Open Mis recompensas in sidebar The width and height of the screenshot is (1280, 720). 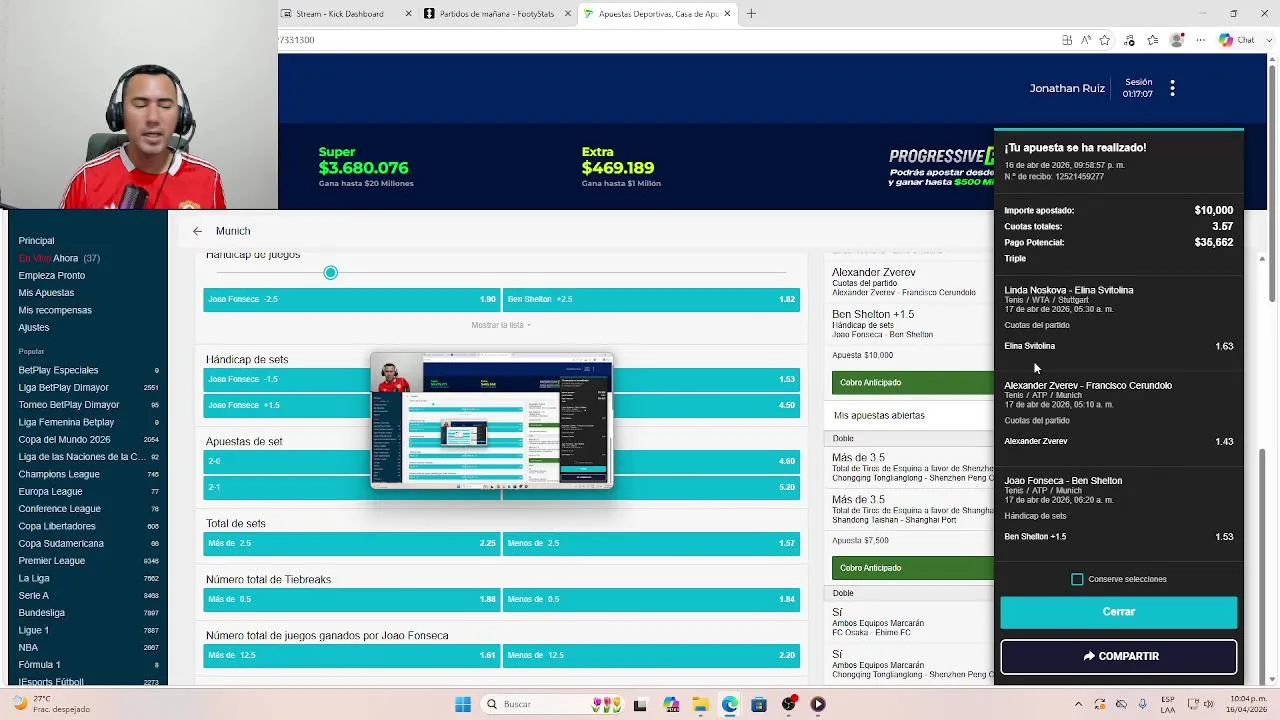(x=55, y=310)
